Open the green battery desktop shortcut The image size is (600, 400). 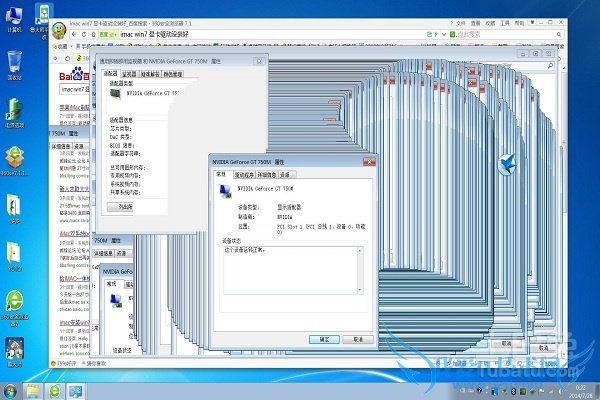15,113
